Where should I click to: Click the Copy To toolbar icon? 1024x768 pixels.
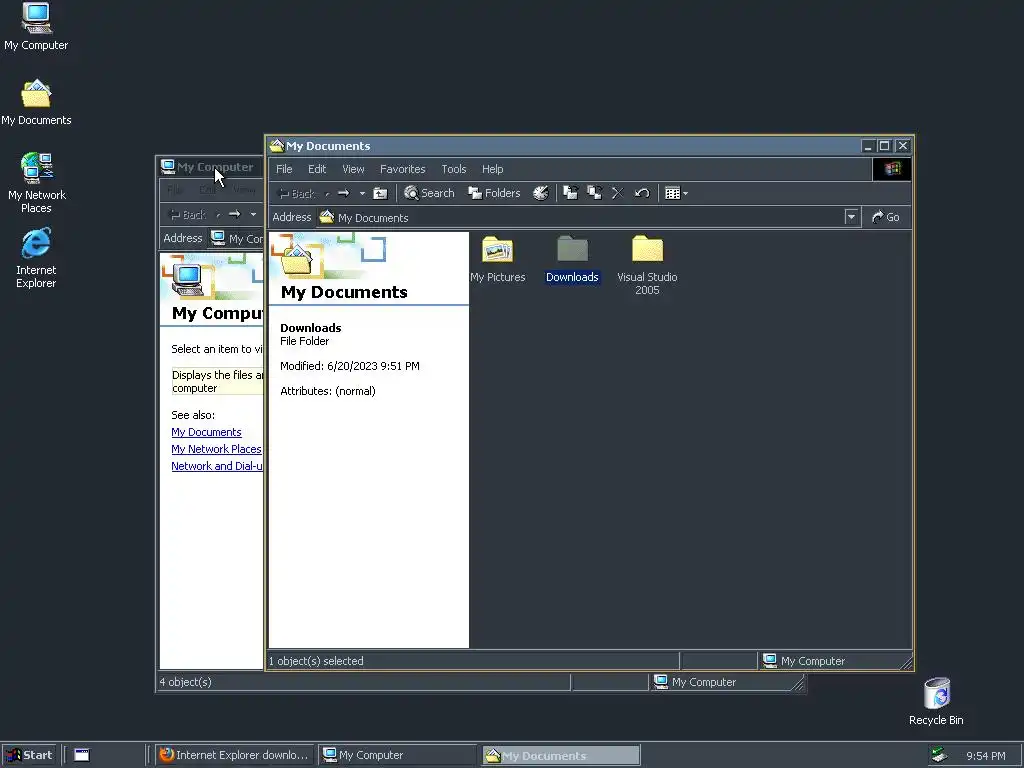coord(594,193)
